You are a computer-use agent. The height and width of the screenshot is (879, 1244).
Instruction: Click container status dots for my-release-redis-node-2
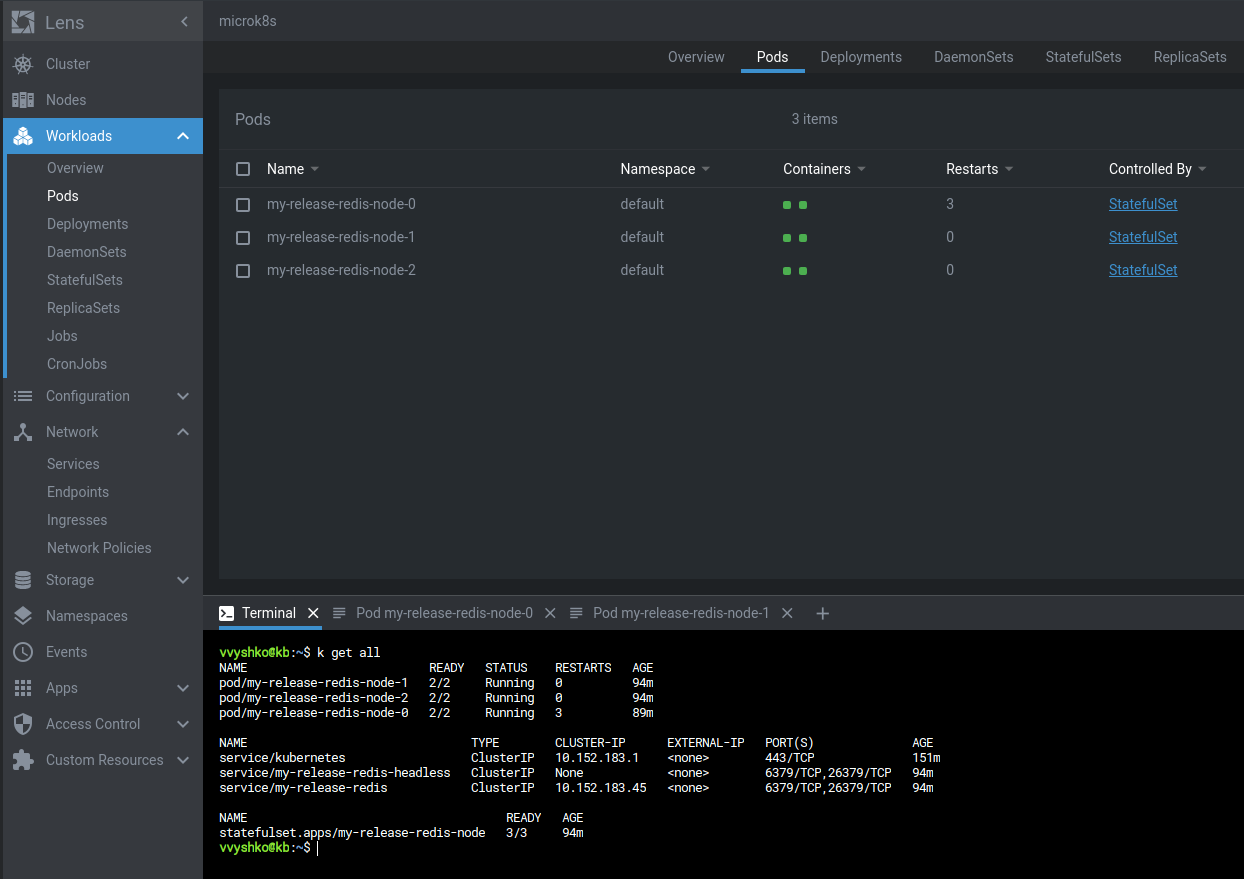[795, 271]
